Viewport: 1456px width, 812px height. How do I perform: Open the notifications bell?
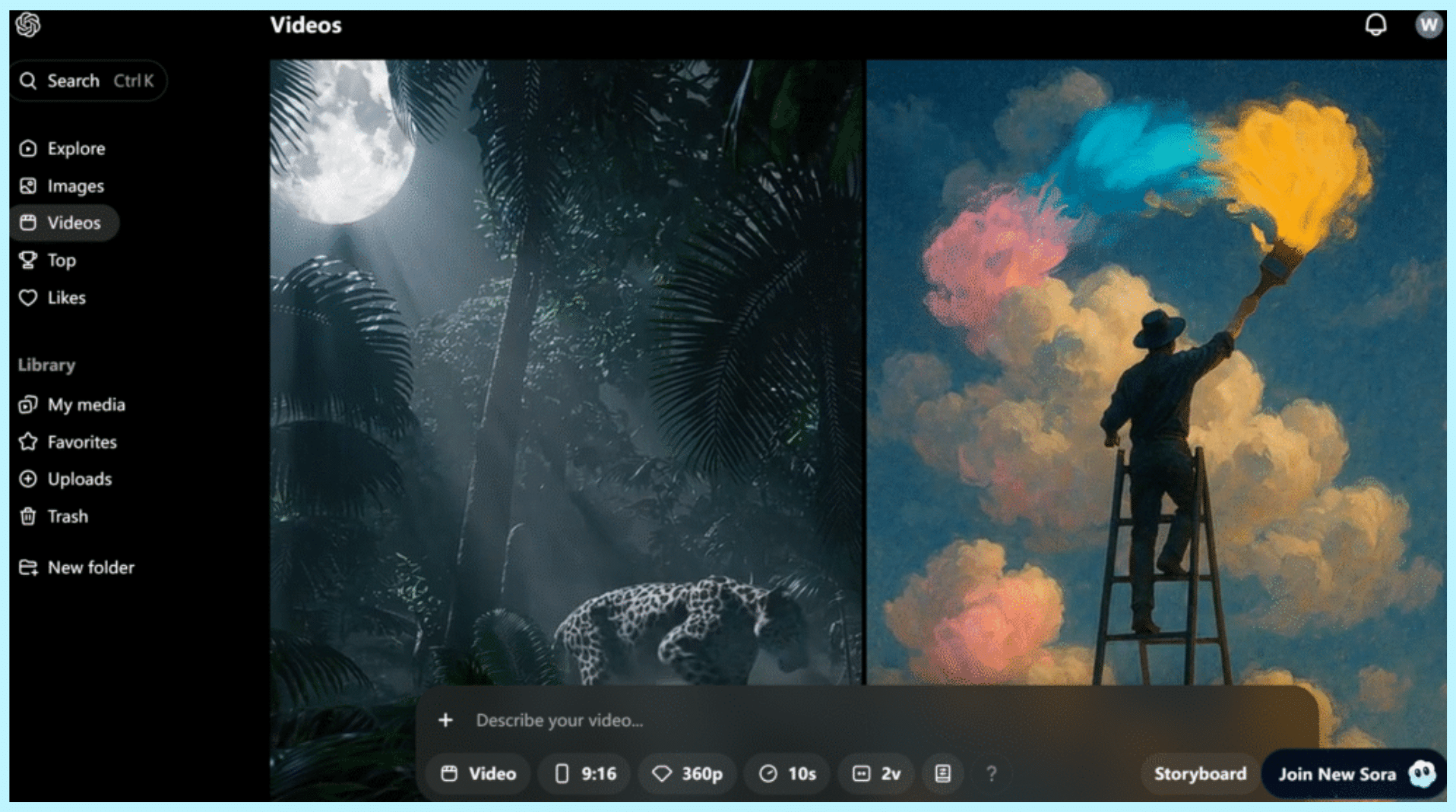click(x=1375, y=25)
